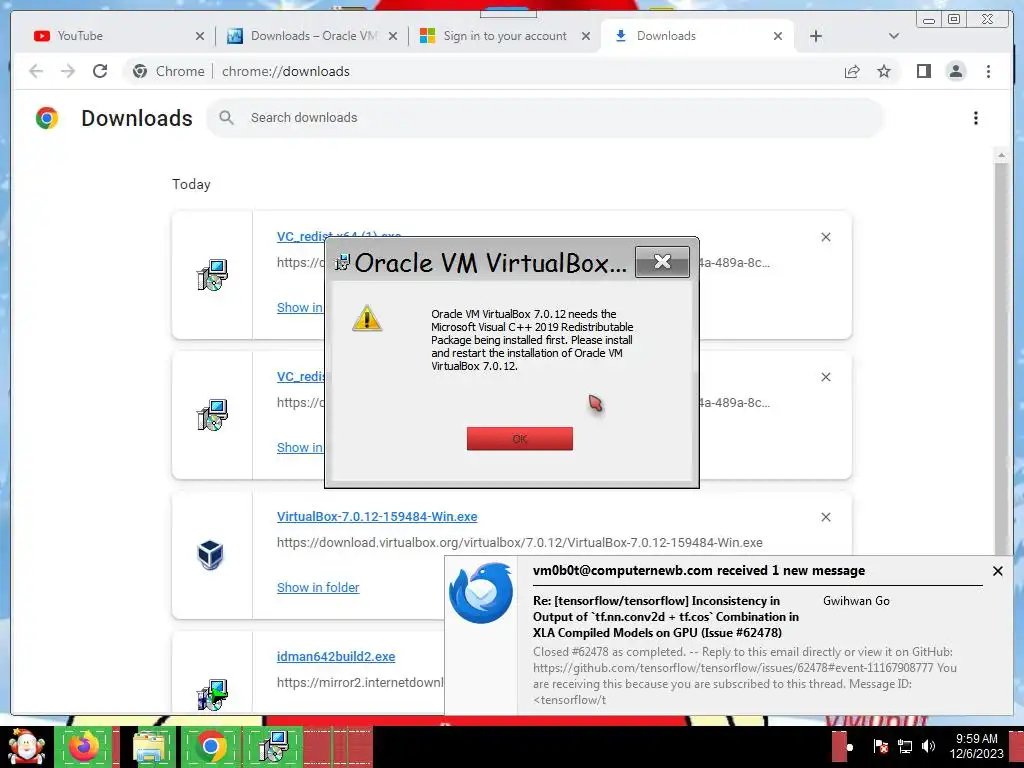The width and height of the screenshot is (1024, 768).
Task: Click OK in the VirtualBox warning dialog
Action: [519, 439]
